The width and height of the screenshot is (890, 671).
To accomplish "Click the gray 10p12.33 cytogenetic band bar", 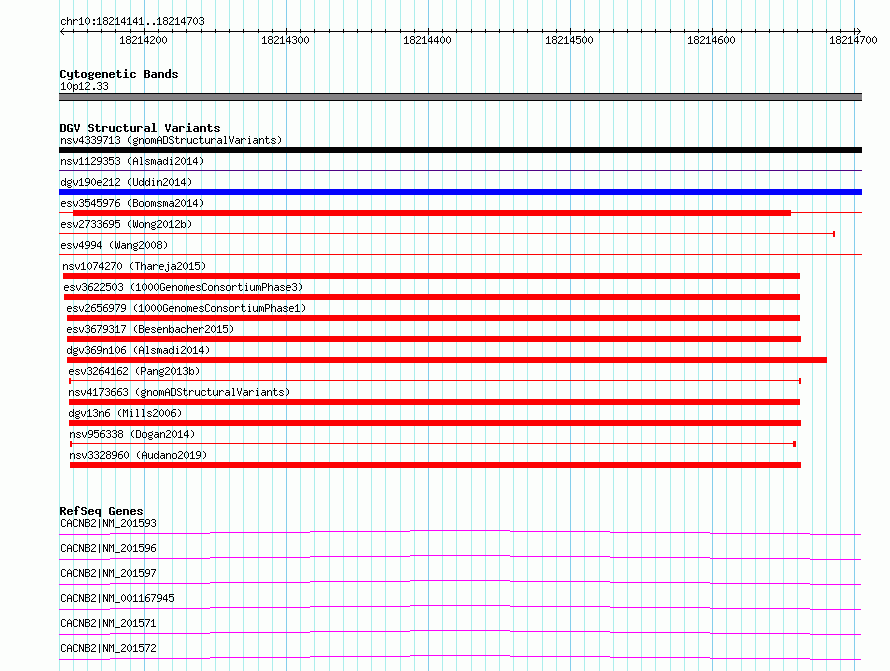I will tap(460, 97).
